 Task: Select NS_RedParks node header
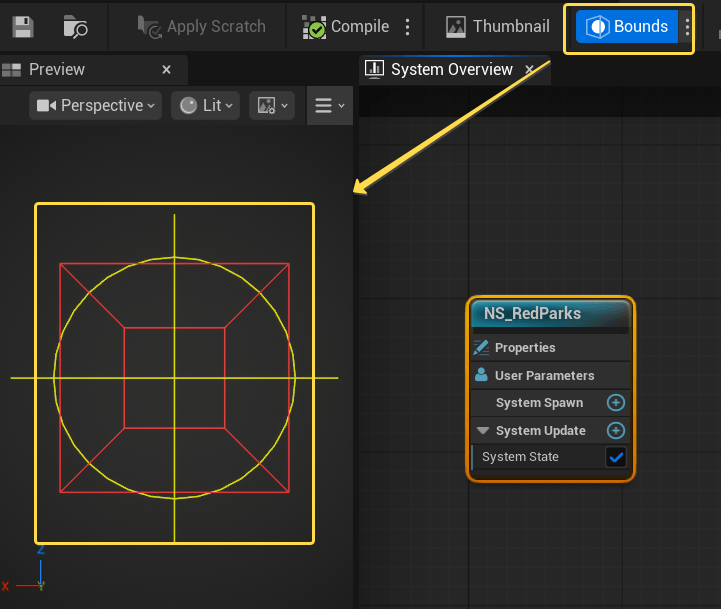pos(550,314)
